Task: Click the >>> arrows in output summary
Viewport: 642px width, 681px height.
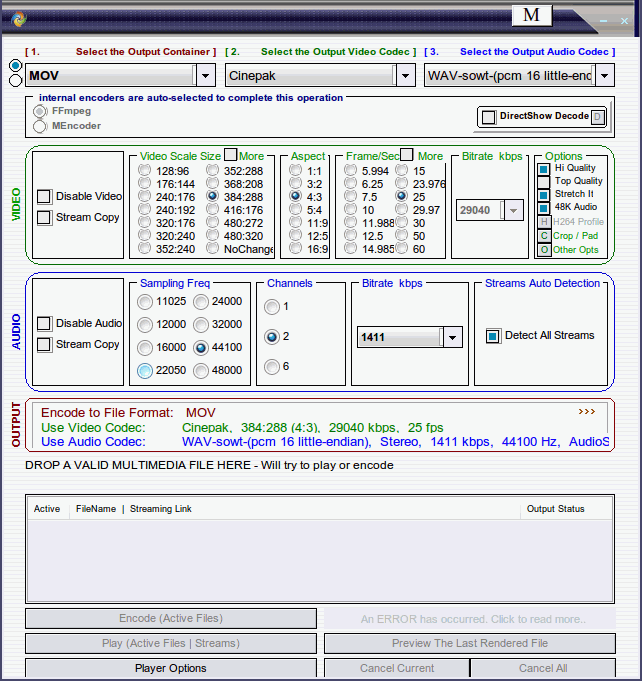Action: click(x=587, y=411)
